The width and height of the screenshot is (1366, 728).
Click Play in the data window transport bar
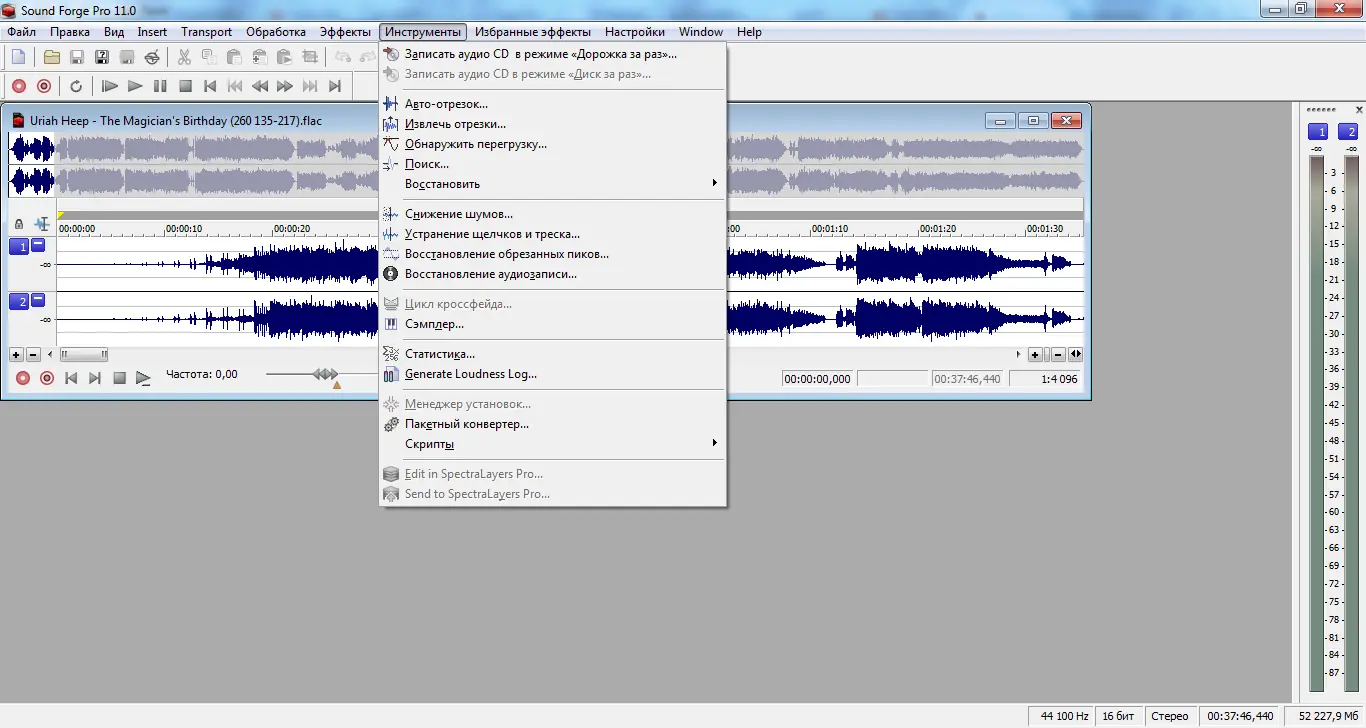[x=143, y=378]
